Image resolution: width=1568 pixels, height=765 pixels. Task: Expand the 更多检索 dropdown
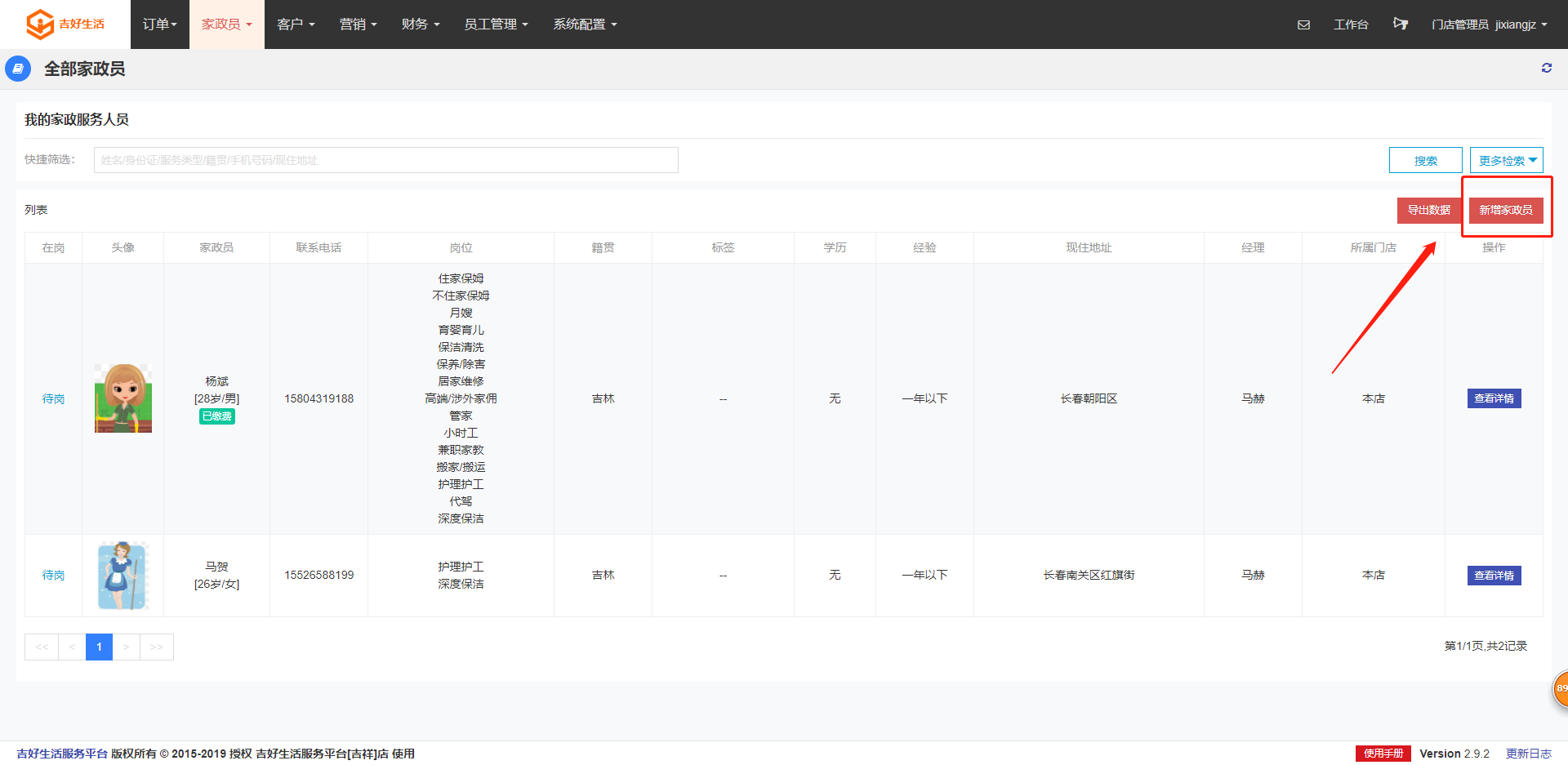point(1507,160)
